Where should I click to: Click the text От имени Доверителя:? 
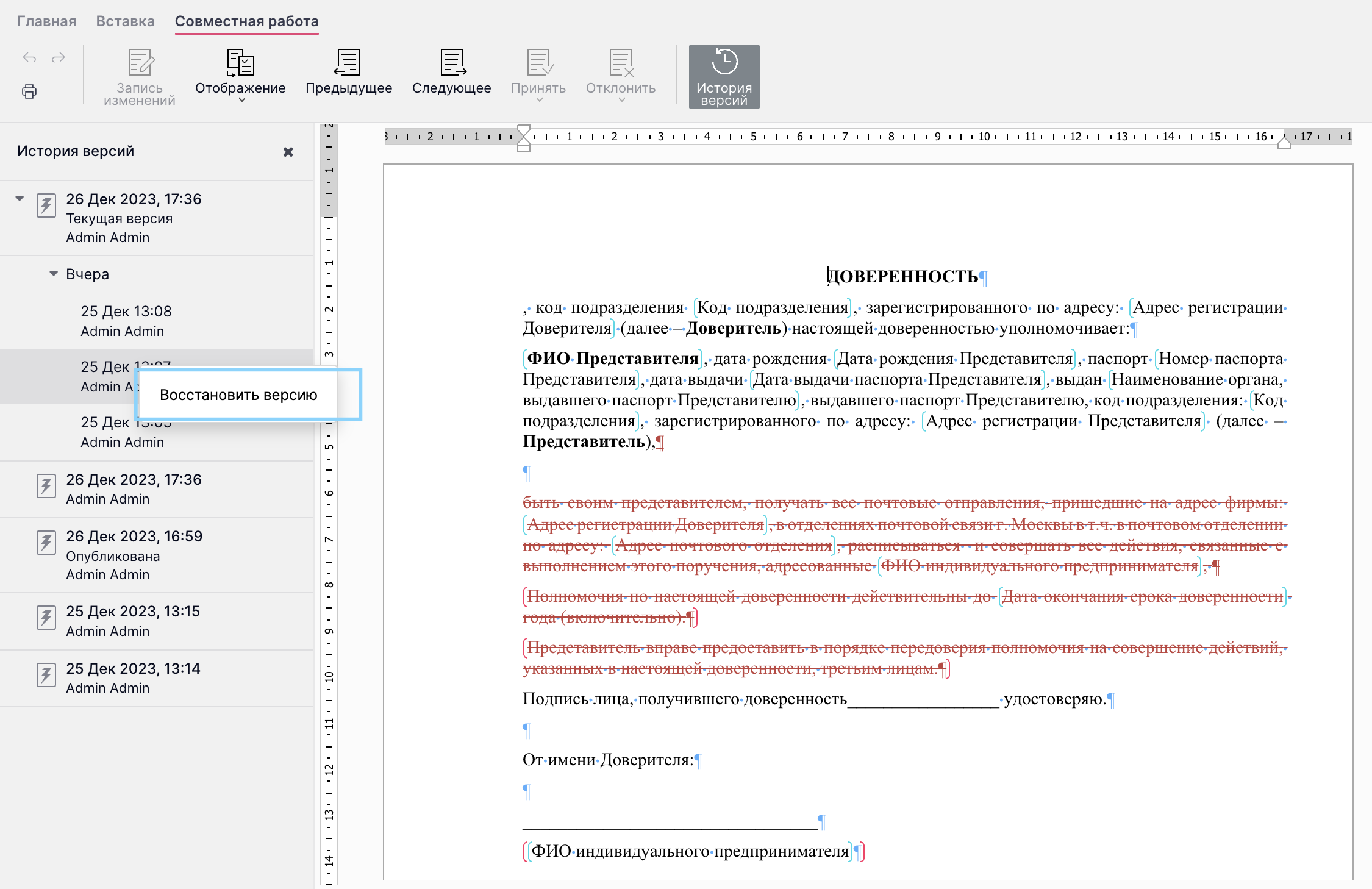click(x=608, y=760)
